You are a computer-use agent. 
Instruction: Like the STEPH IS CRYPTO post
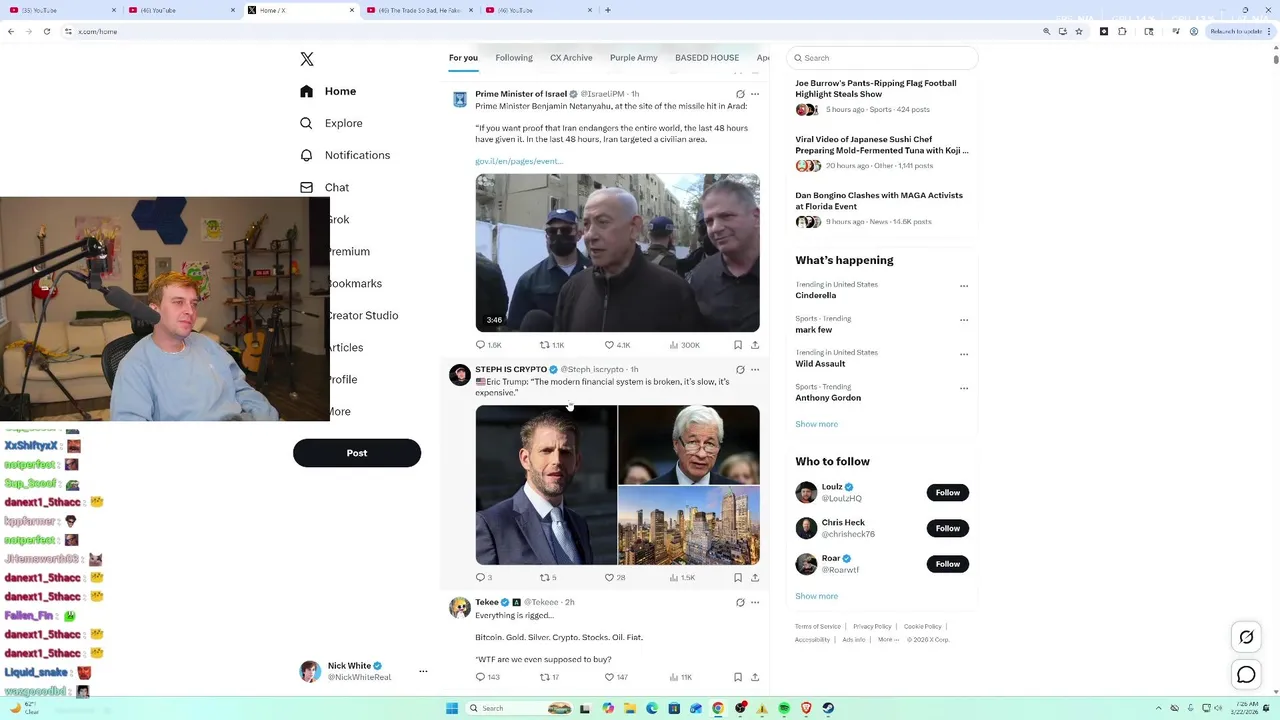tap(615, 577)
